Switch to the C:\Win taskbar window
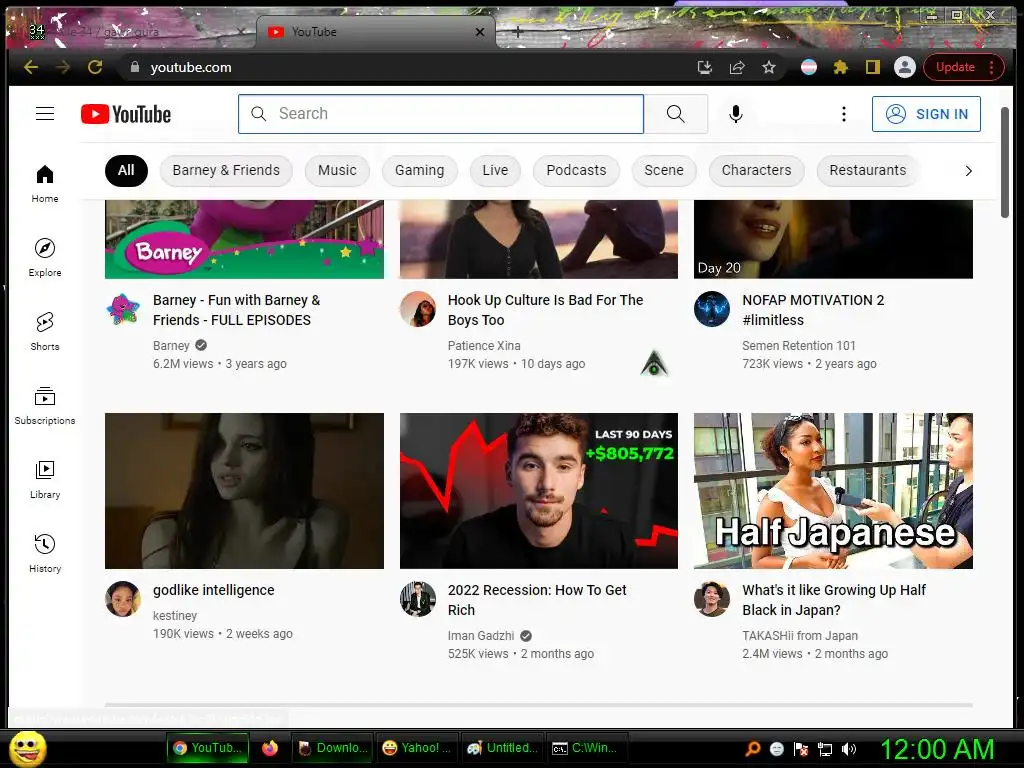This screenshot has width=1024, height=768. 586,748
